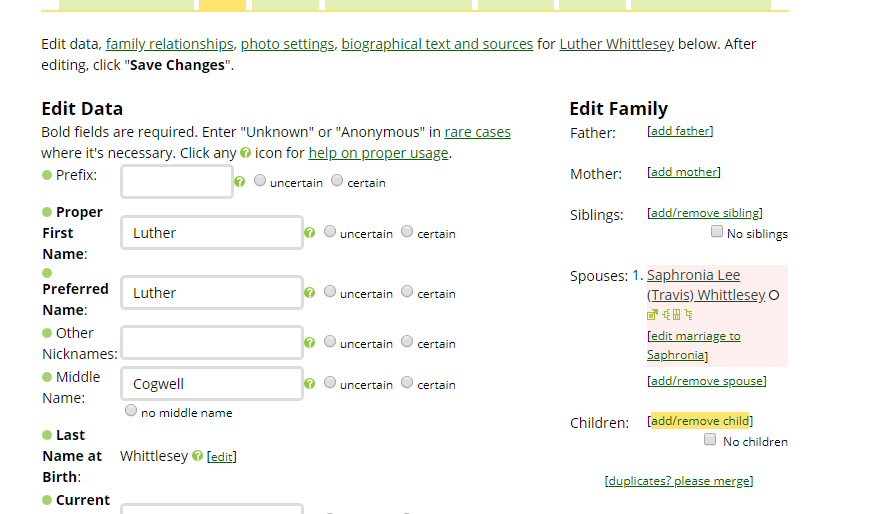
Task: Open Saphronia's square-with-arrow icon
Action: tap(652, 314)
